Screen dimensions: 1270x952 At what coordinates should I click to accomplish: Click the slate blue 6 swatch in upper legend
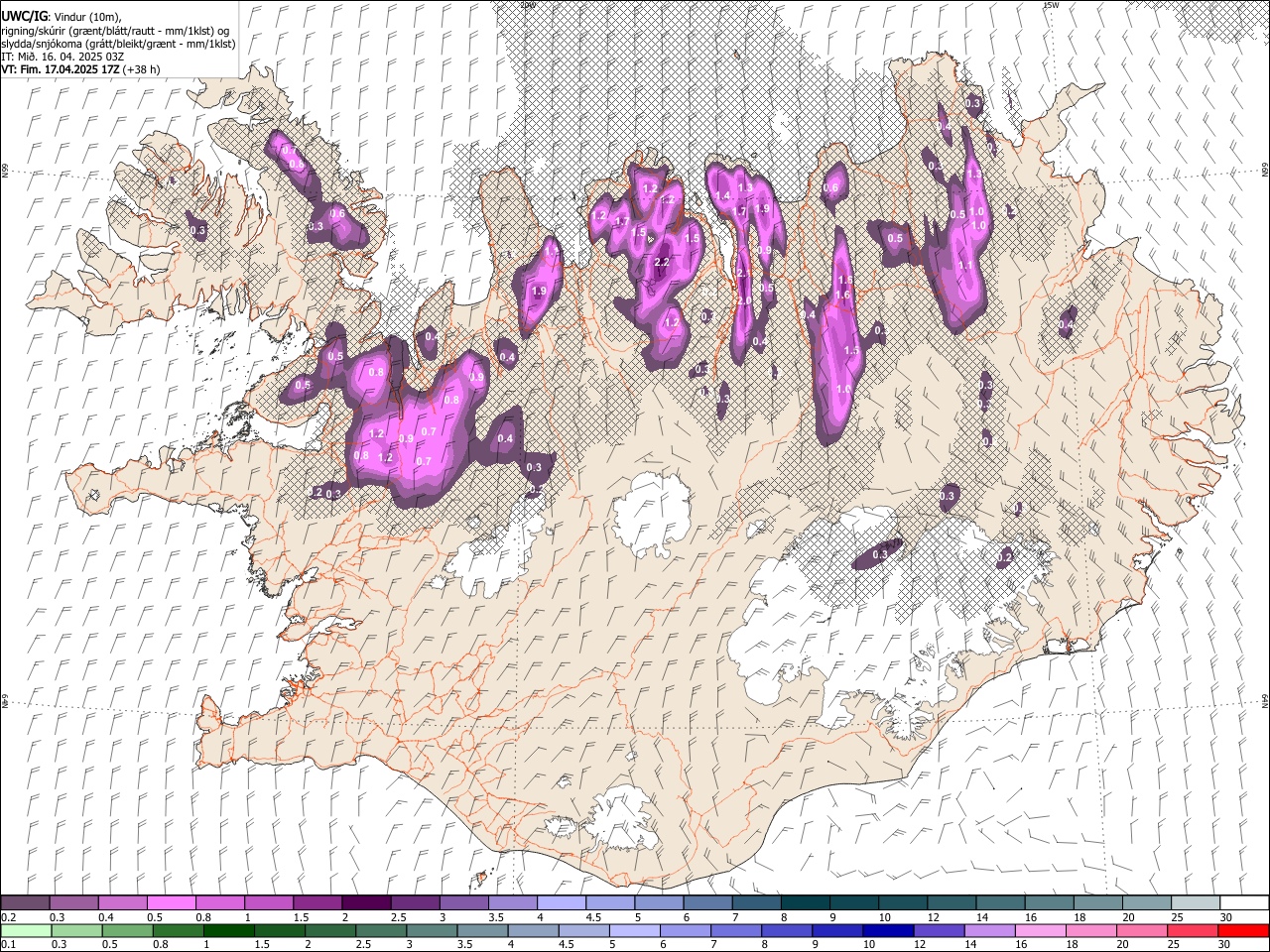(x=708, y=903)
